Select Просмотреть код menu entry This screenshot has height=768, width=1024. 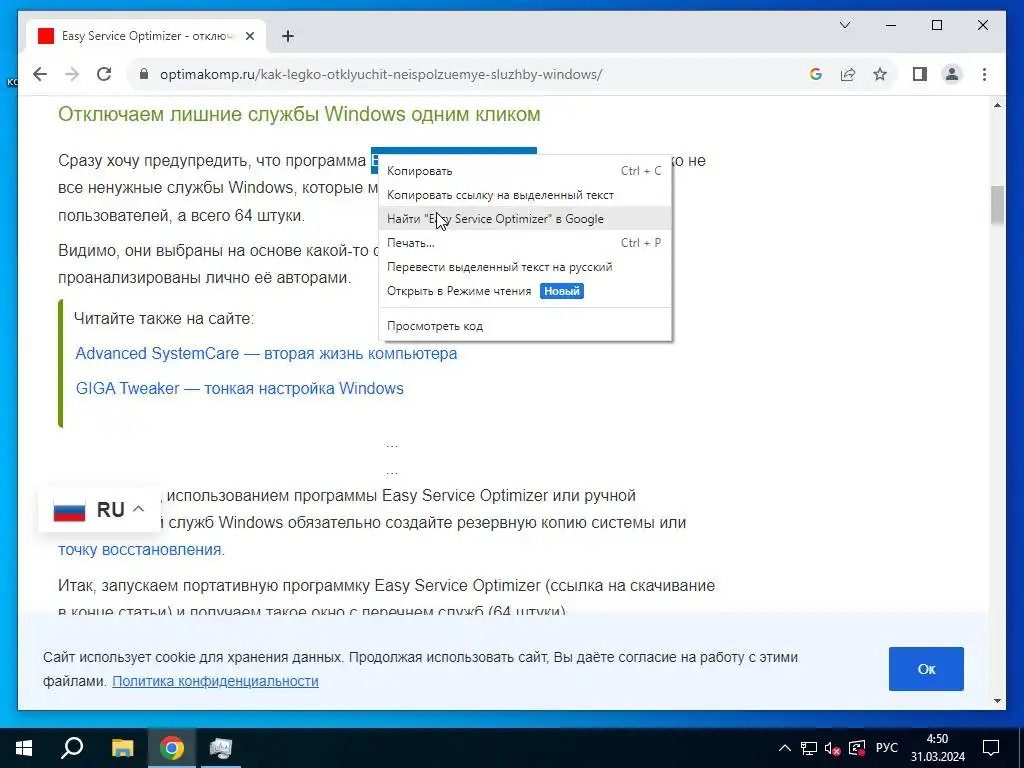(x=525, y=326)
